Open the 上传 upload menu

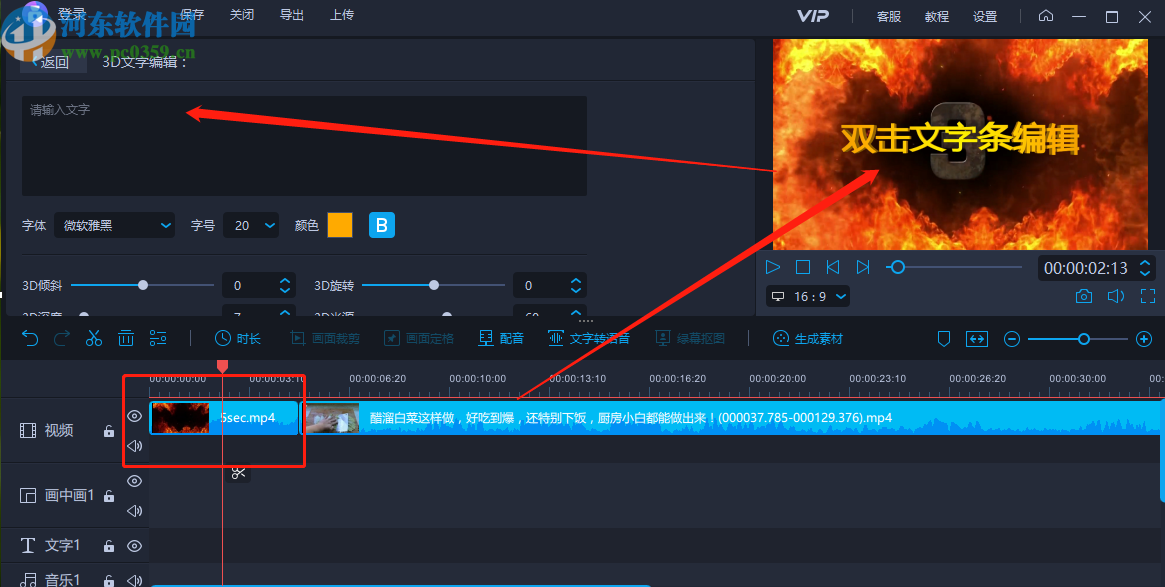[x=342, y=15]
